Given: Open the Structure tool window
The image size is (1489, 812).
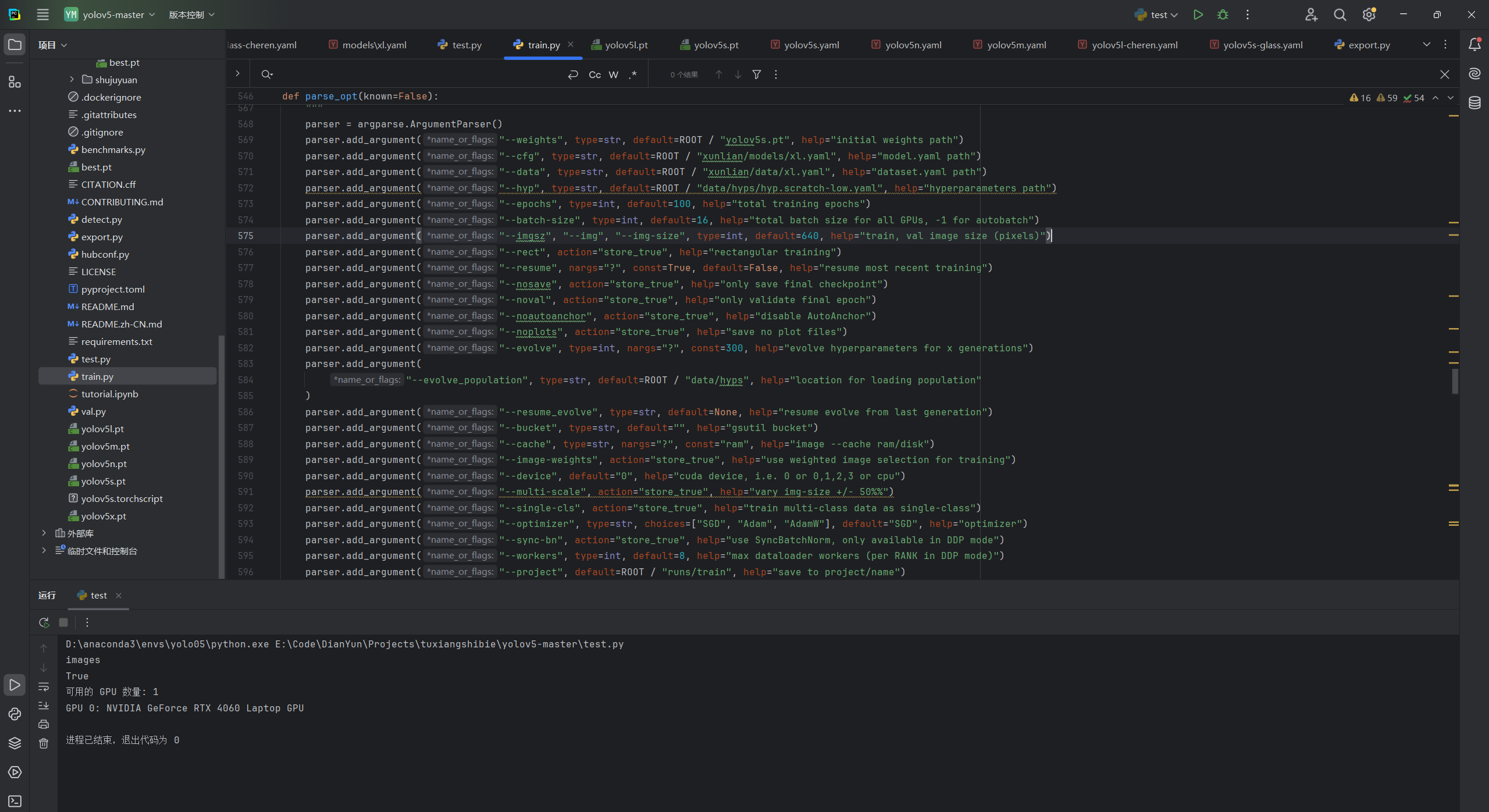Looking at the screenshot, I should point(15,82).
